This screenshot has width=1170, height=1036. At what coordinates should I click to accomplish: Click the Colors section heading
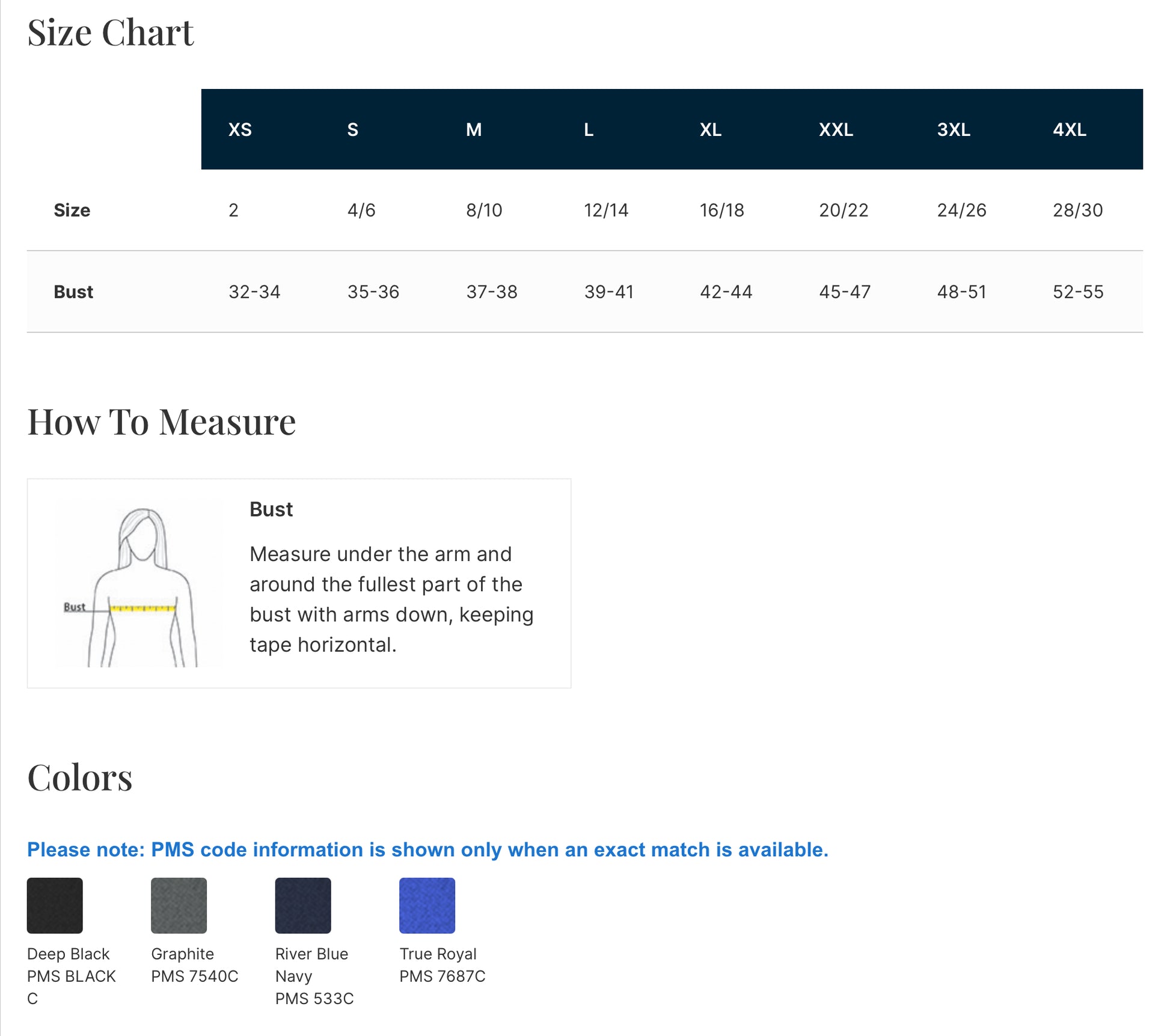tap(79, 777)
